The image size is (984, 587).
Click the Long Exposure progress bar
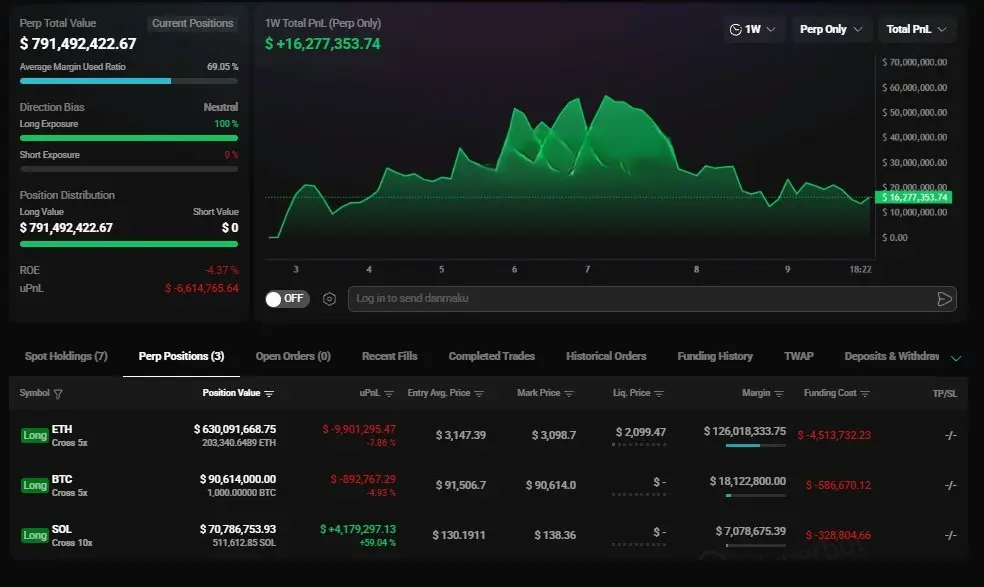[x=129, y=138]
